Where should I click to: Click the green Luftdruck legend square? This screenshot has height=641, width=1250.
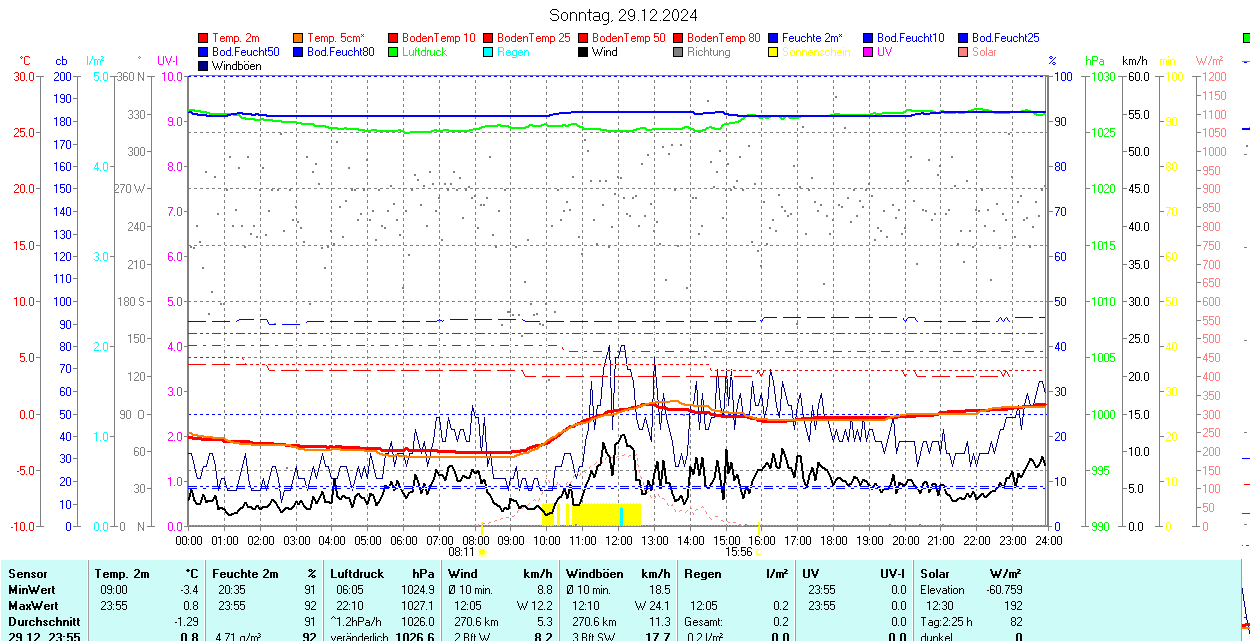point(393,52)
